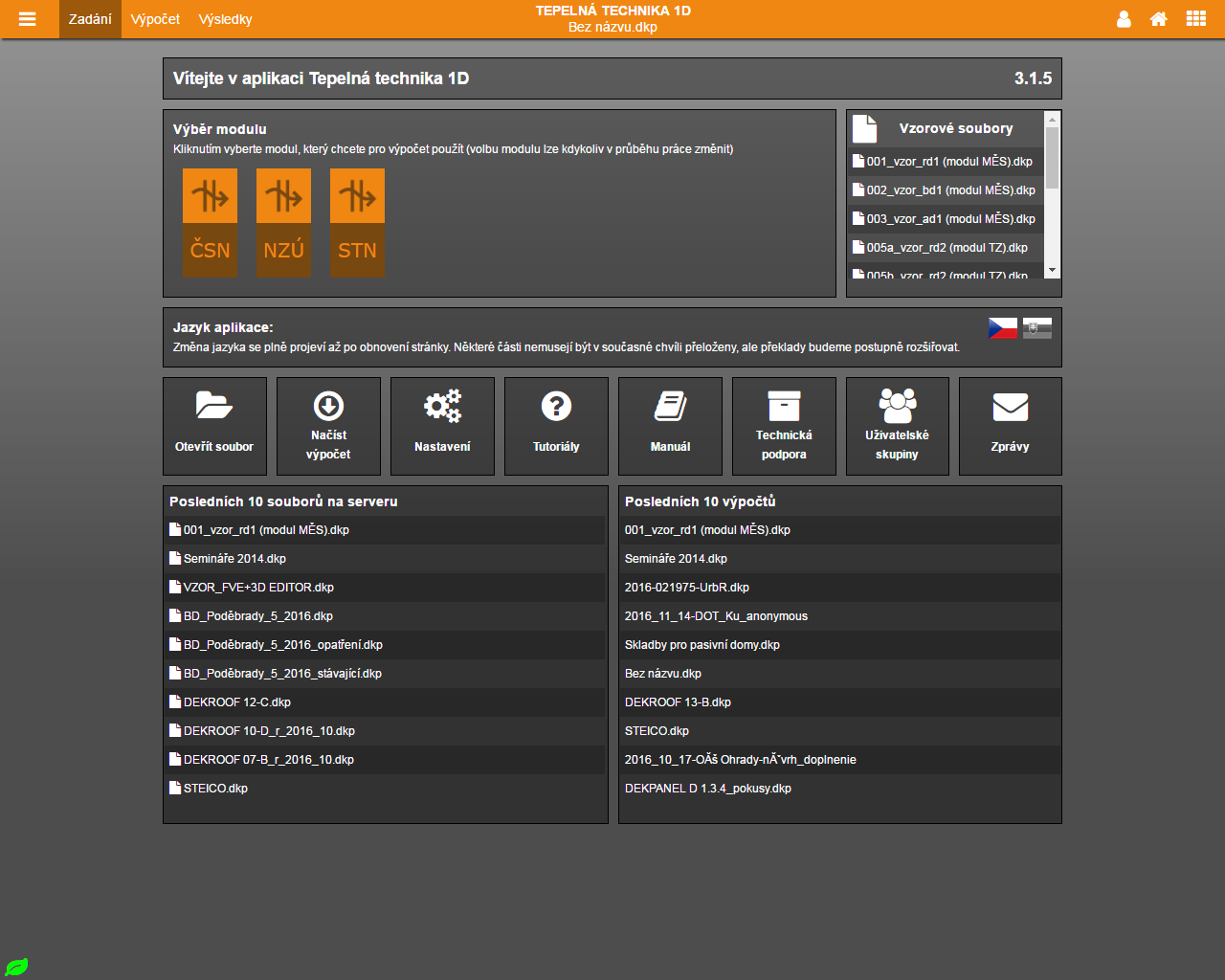The image size is (1225, 980).
Task: Open server file 001_vzor_rd1 (modul MĚS).dkp
Action: (x=386, y=530)
